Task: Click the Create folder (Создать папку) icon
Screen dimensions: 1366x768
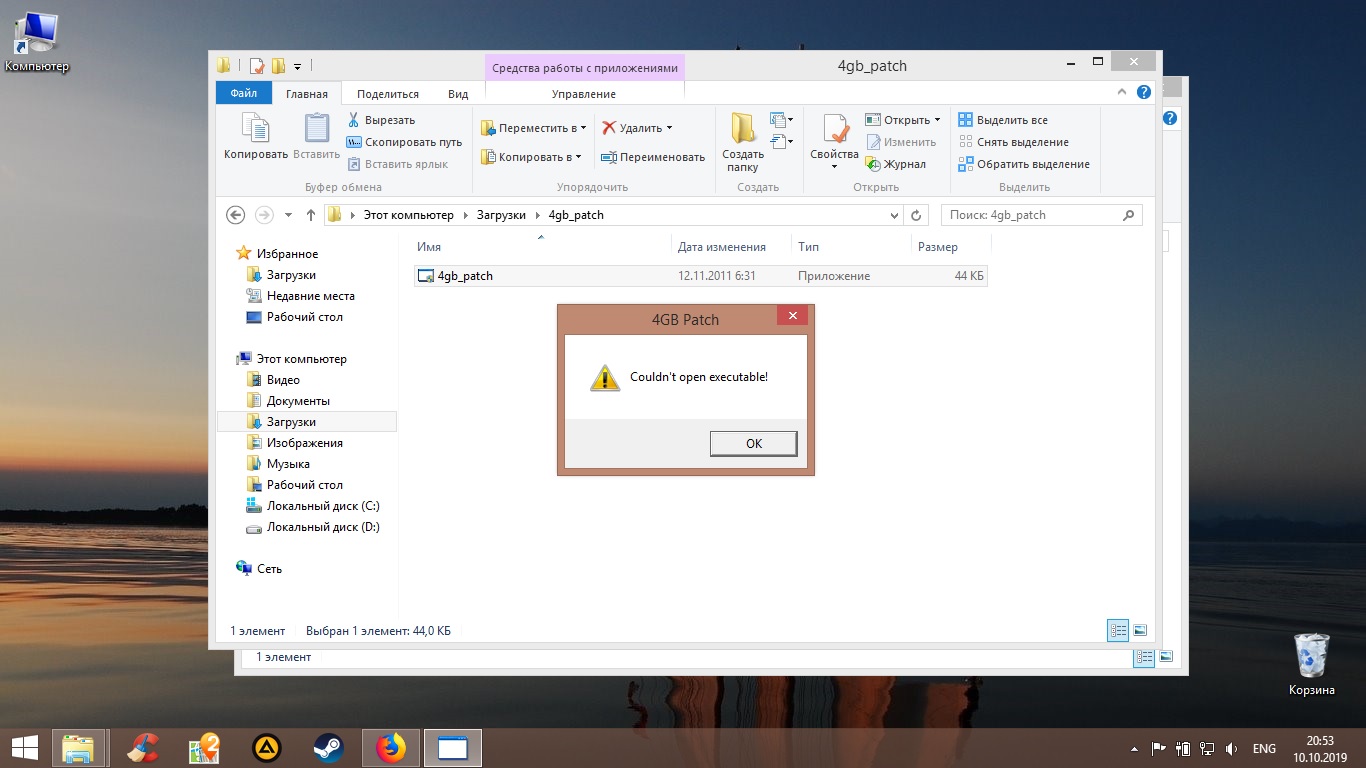Action: 742,130
